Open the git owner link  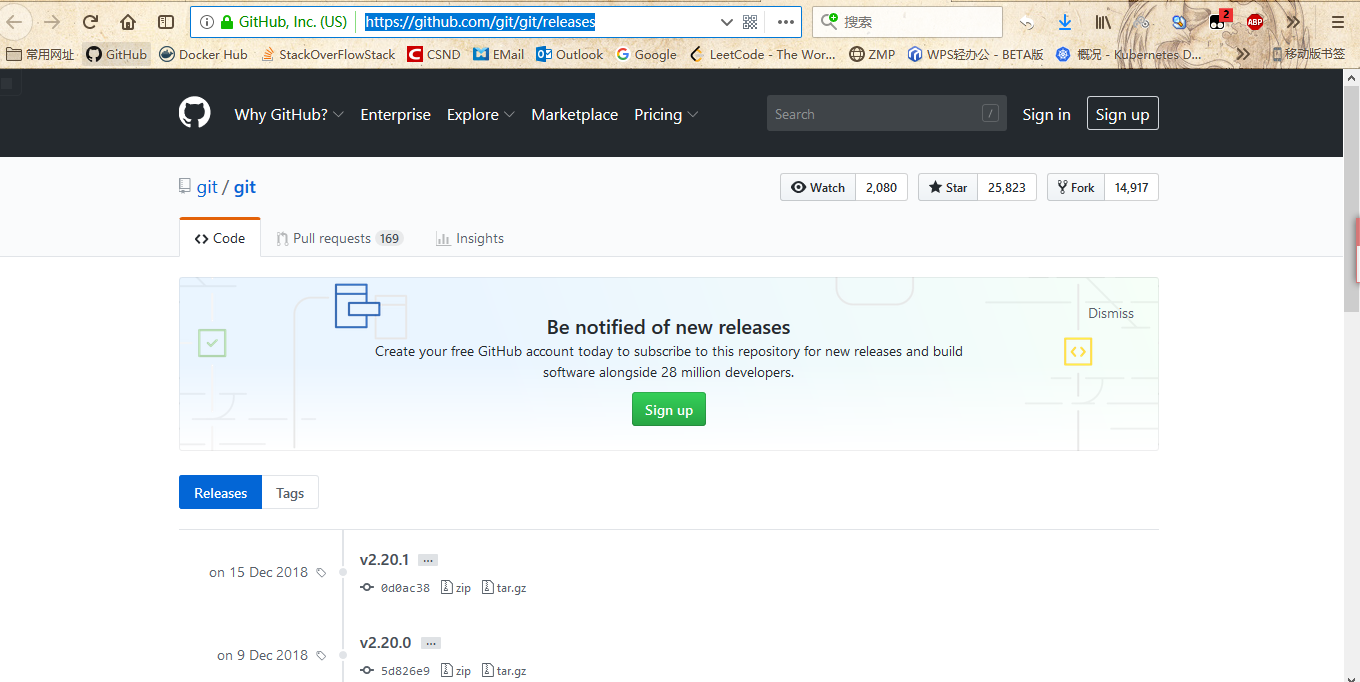pyautogui.click(x=207, y=187)
